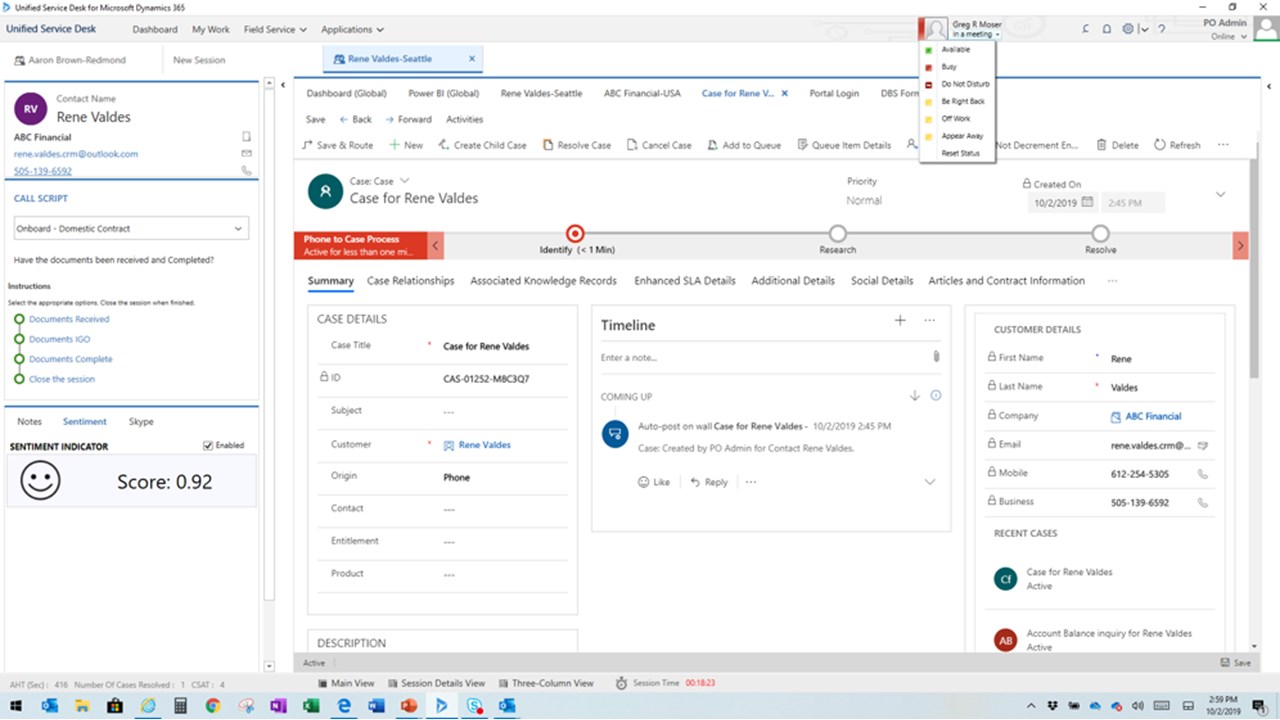
Task: Click the help question mark icon
Action: point(1161,29)
